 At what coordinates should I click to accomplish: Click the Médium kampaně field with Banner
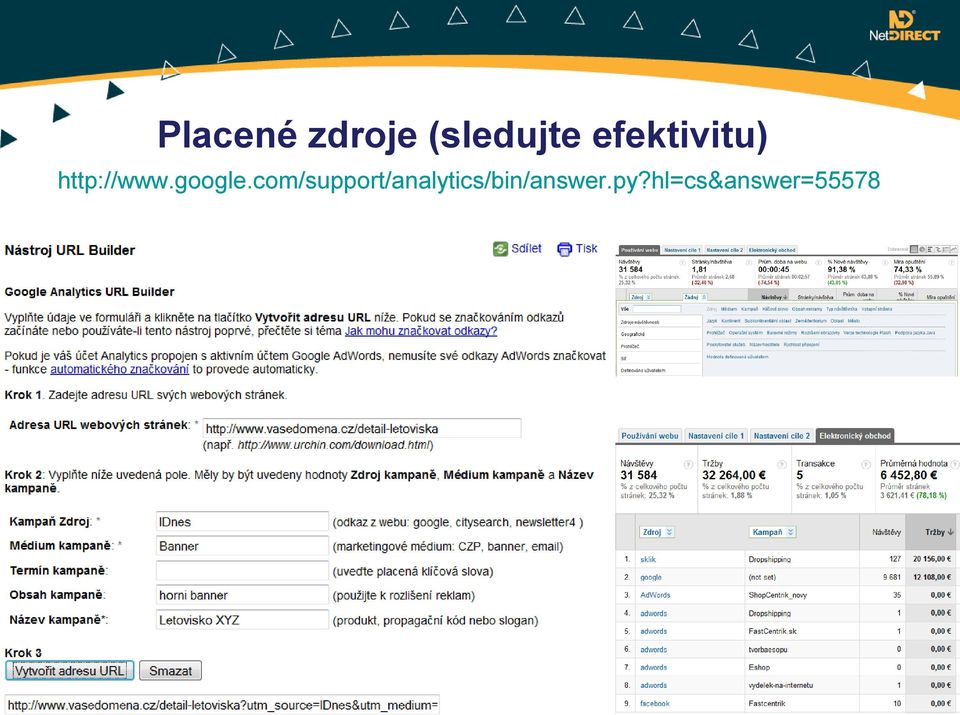[242, 546]
